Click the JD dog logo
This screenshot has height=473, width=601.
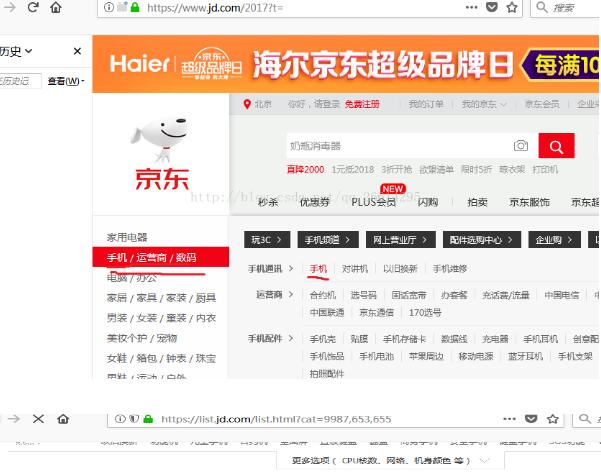pos(161,153)
